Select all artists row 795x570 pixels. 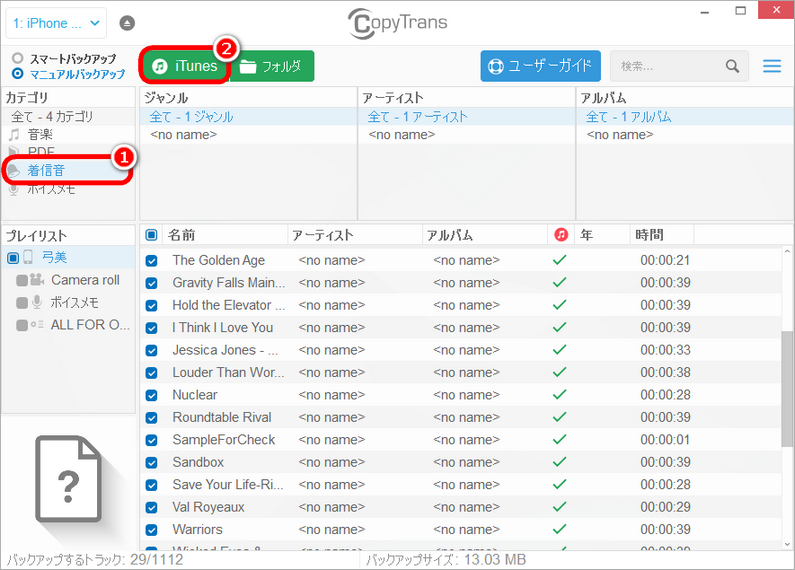click(x=466, y=117)
